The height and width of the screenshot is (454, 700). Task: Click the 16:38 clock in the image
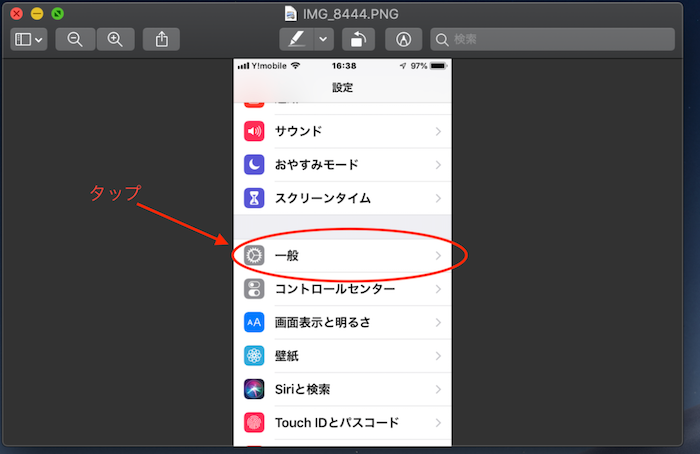pyautogui.click(x=344, y=66)
